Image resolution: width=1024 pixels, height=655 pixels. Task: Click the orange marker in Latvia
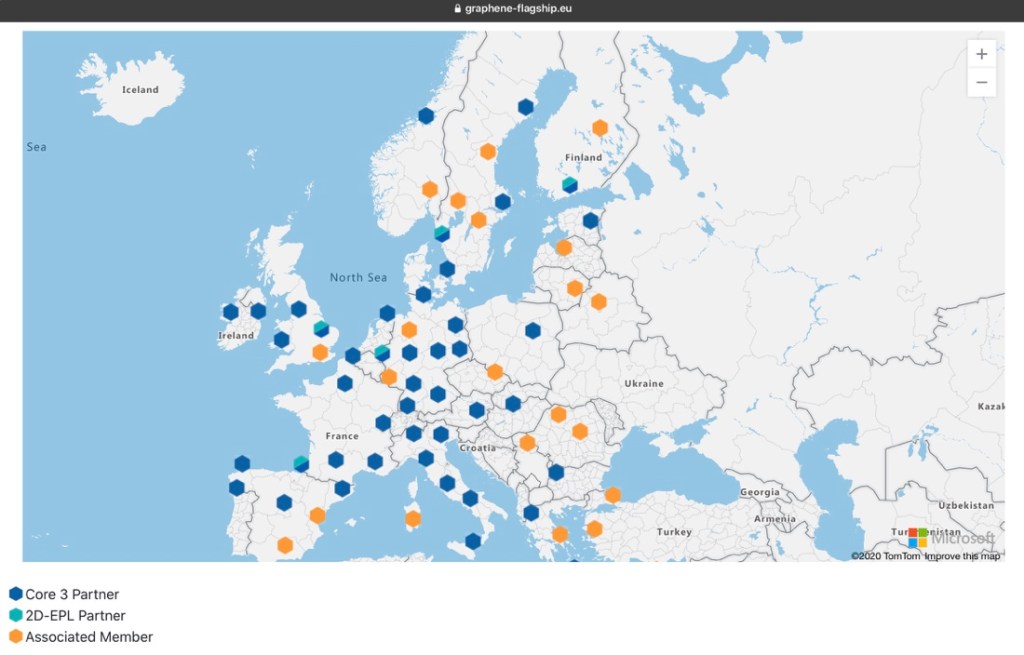click(564, 248)
